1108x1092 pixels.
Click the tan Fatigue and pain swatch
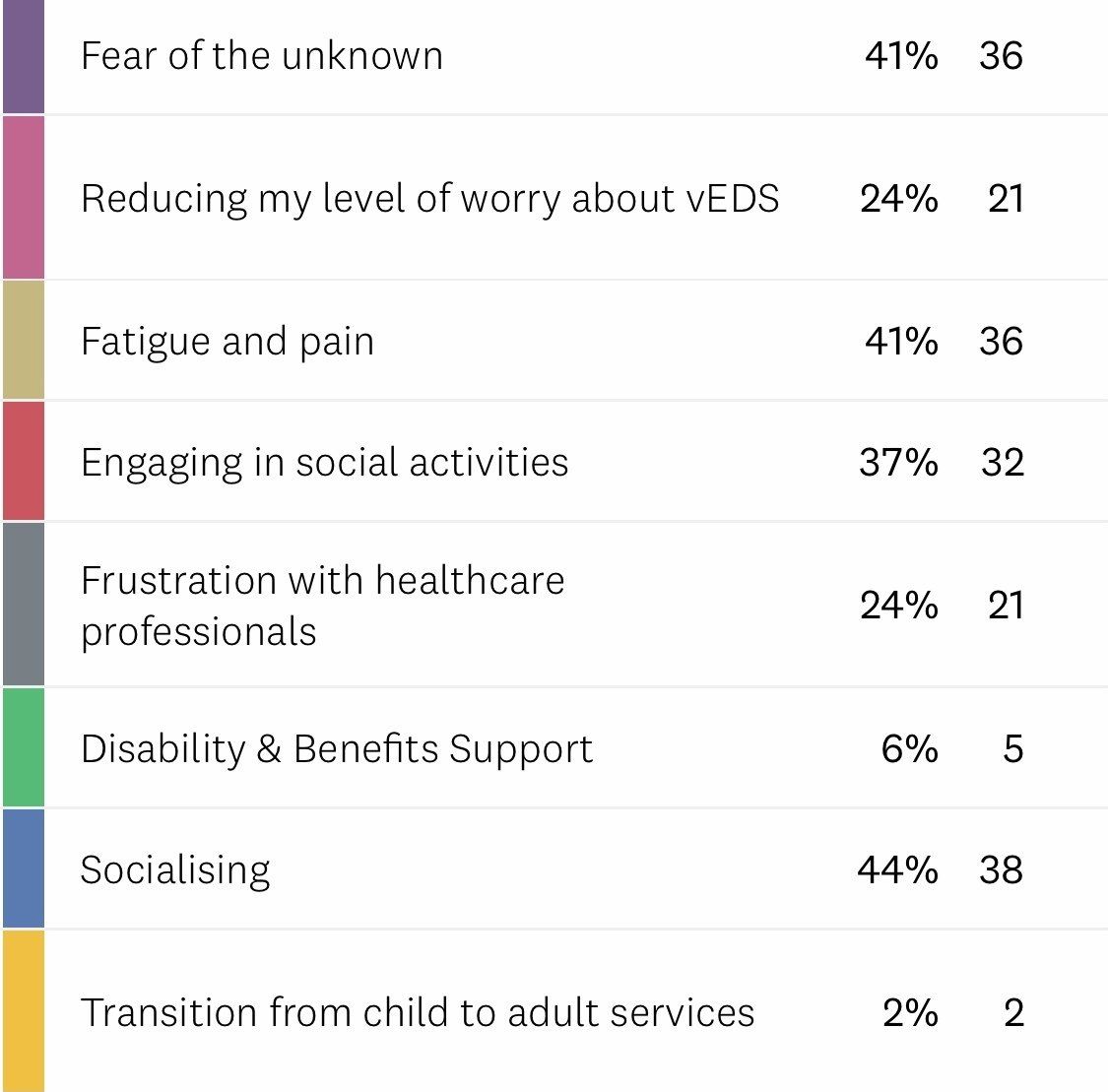(23, 341)
